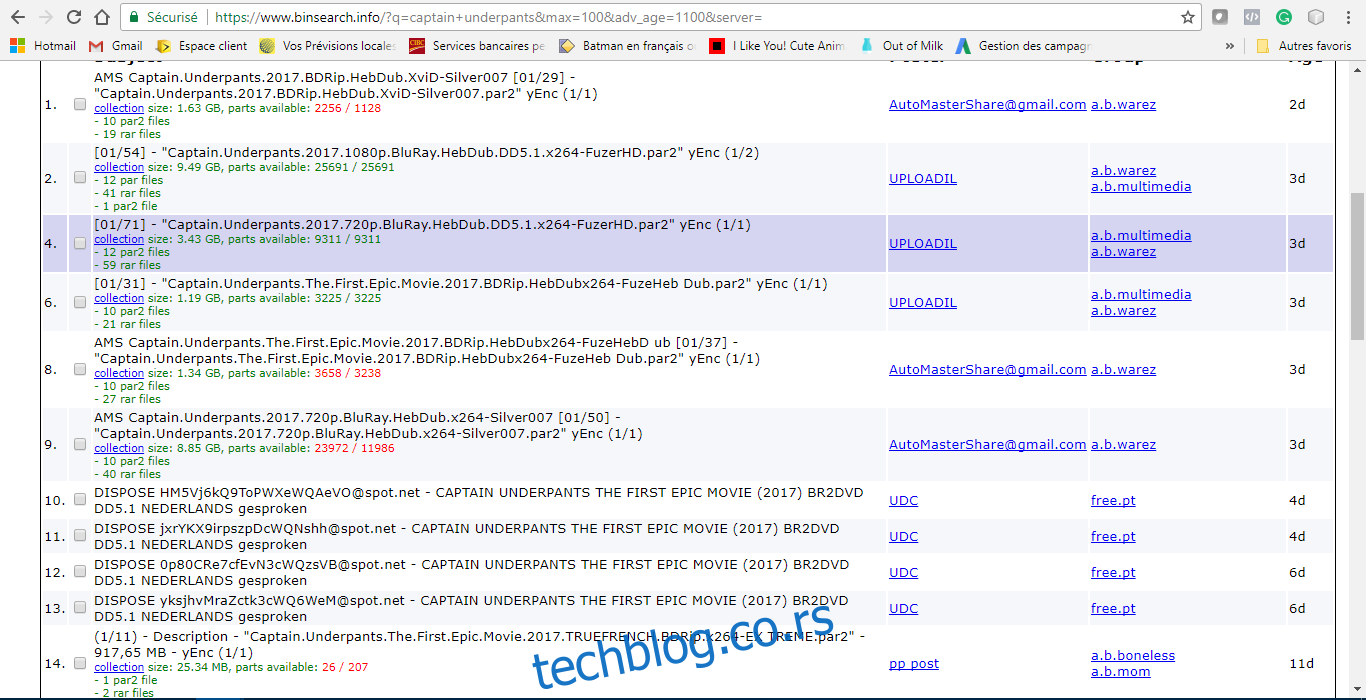
Task: Click UDC poster in row 10
Action: (903, 500)
